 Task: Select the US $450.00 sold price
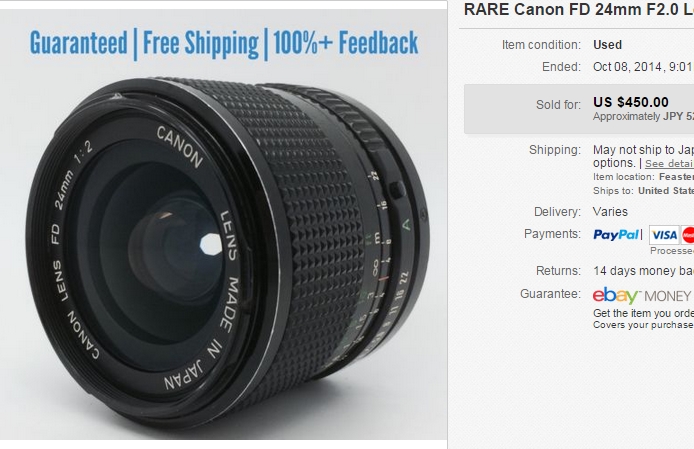pyautogui.click(x=631, y=102)
